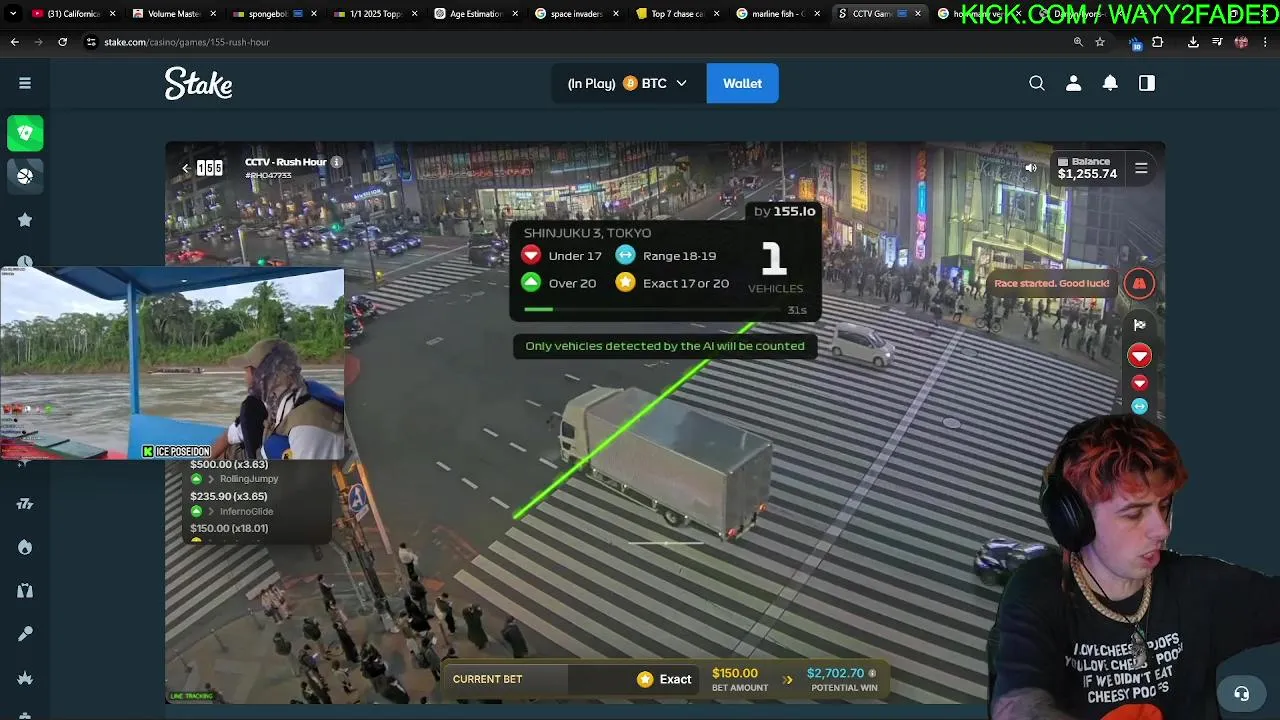Viewport: 1280px width, 720px height.
Task: Click the $150.00 (x18.01) bet entry
Action: tap(229, 528)
